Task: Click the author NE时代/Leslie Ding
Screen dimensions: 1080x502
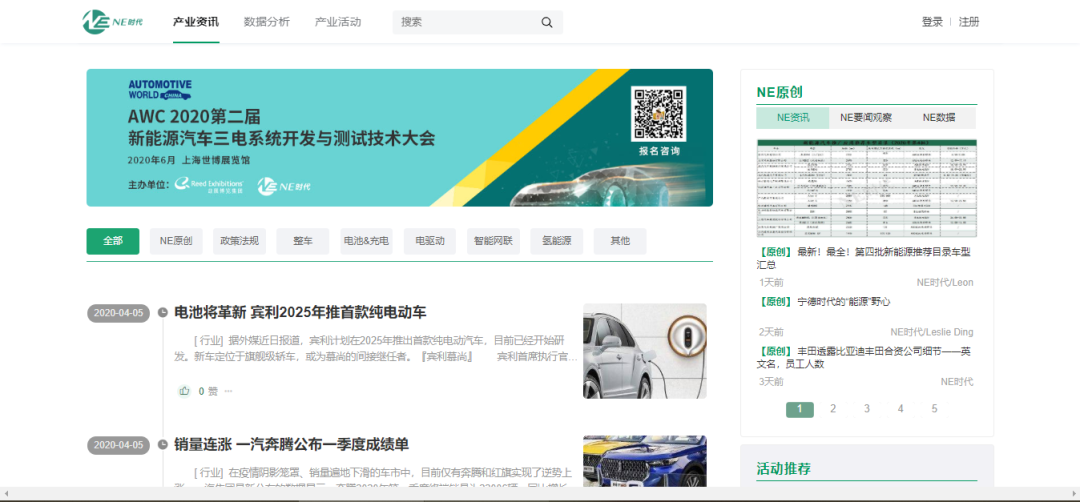Action: [x=932, y=332]
